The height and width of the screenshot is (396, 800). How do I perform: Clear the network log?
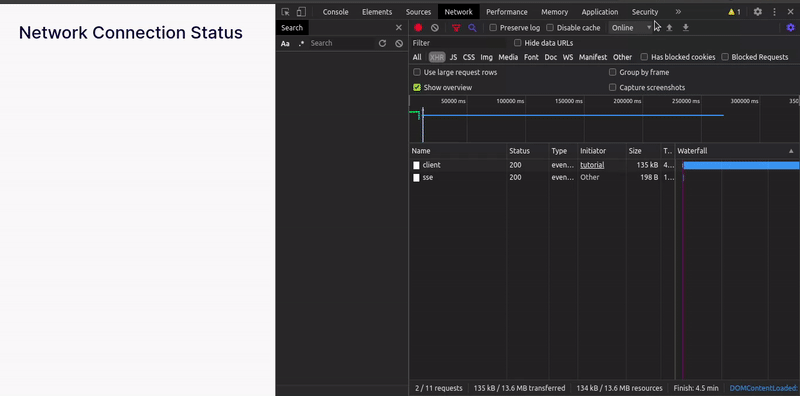435,28
